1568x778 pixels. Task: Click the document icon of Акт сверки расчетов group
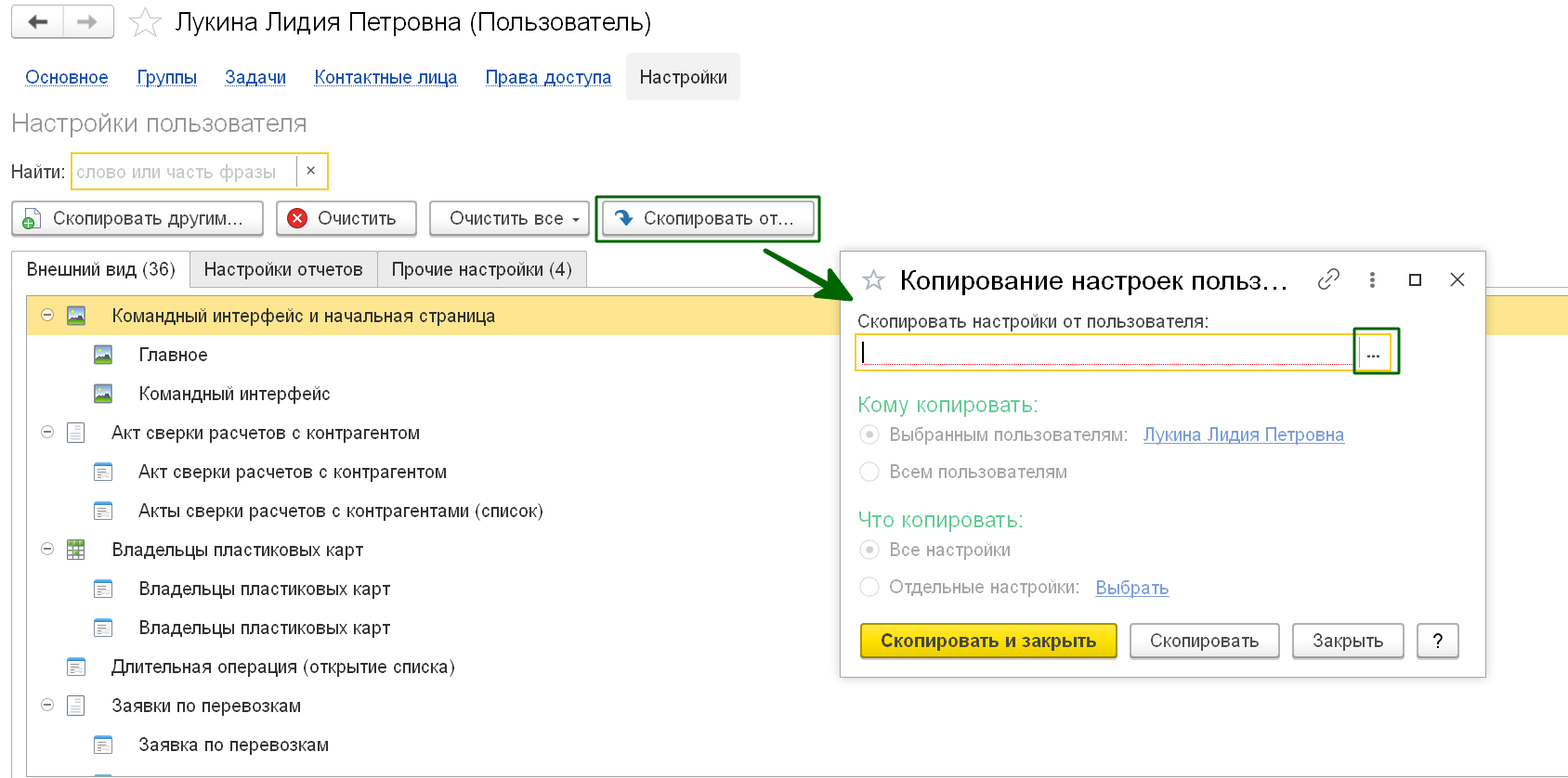coord(76,433)
